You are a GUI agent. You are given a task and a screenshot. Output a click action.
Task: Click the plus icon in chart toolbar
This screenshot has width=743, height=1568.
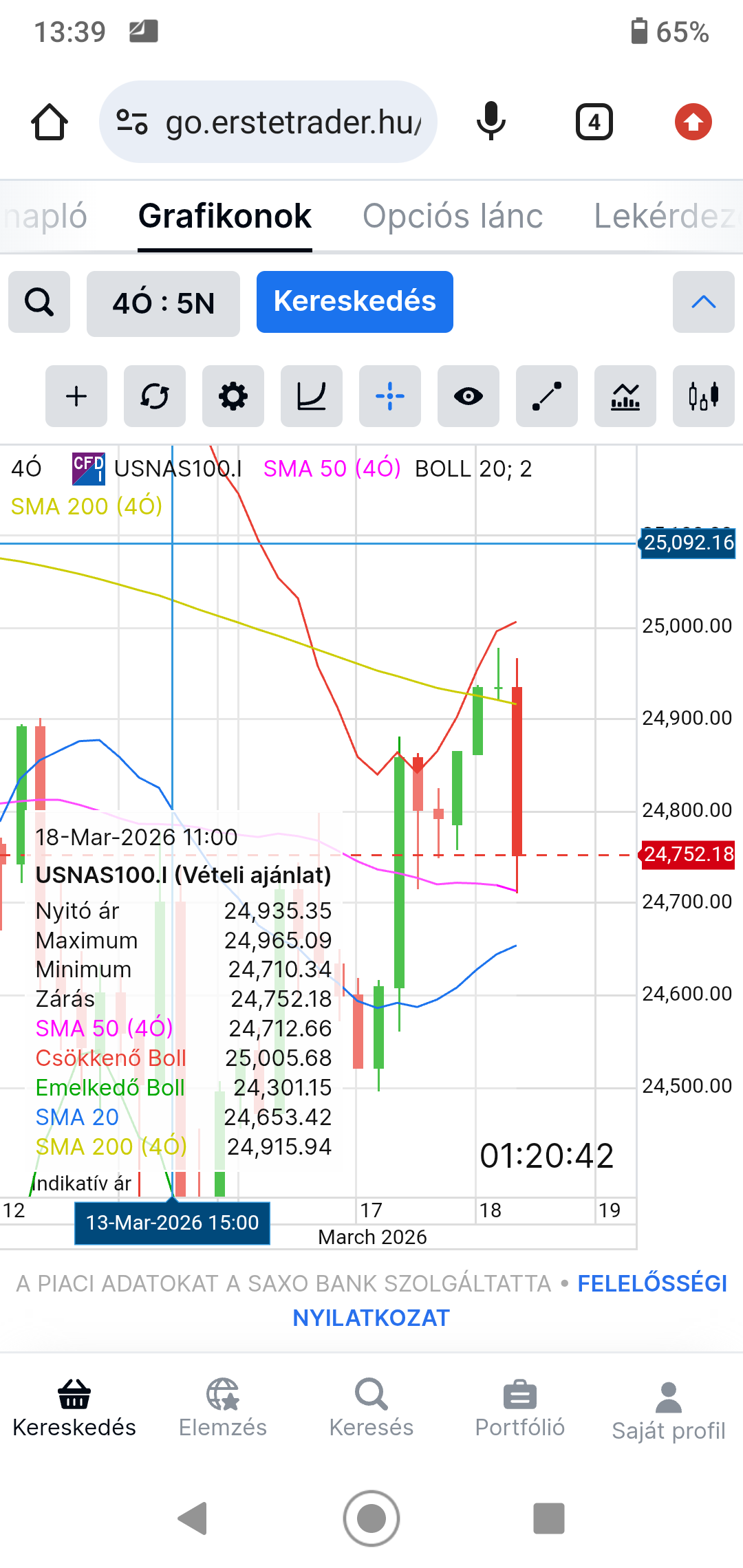76,396
